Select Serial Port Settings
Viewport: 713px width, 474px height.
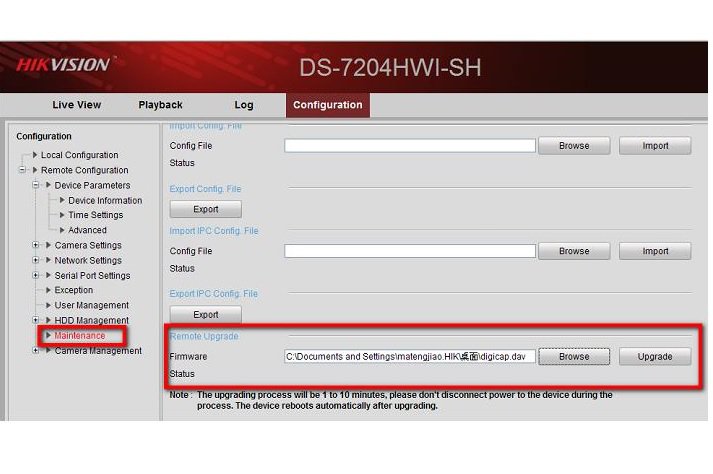(x=92, y=275)
